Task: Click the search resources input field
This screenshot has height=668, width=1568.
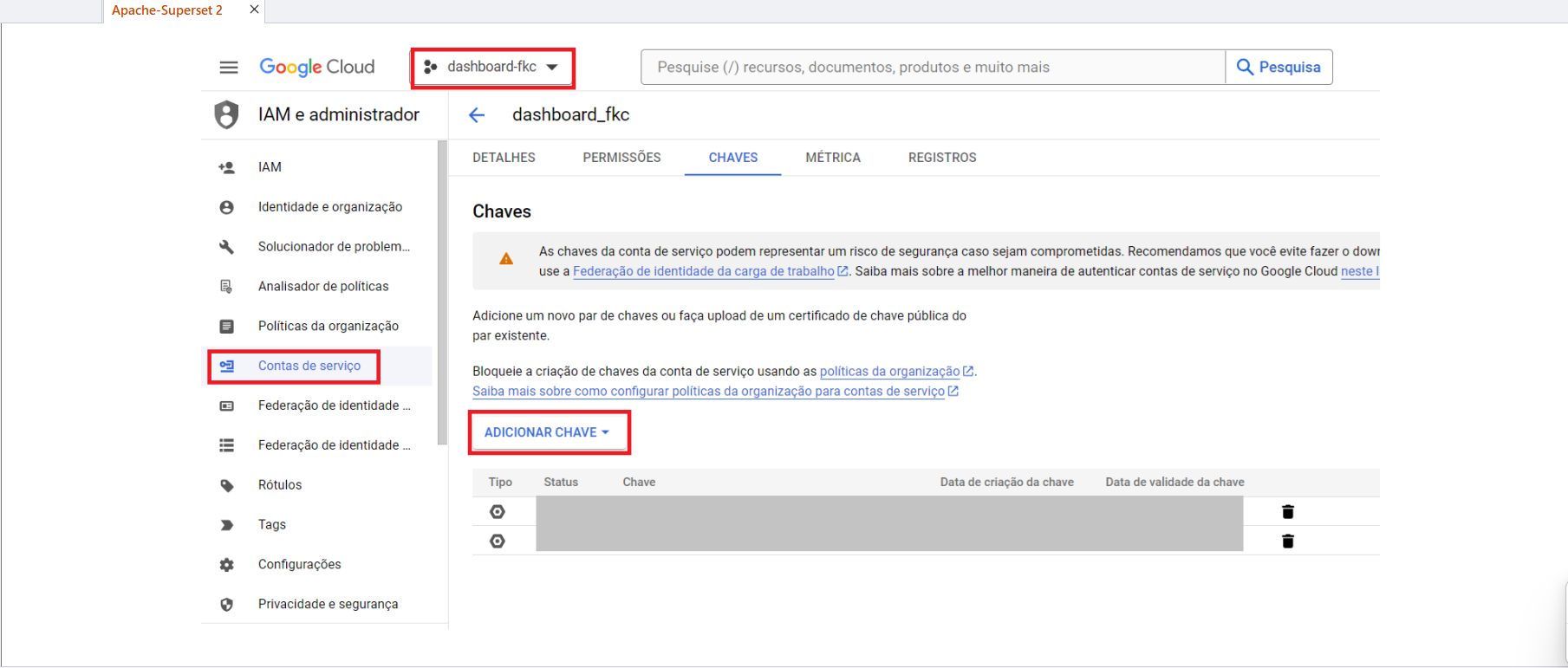Action: click(x=932, y=68)
